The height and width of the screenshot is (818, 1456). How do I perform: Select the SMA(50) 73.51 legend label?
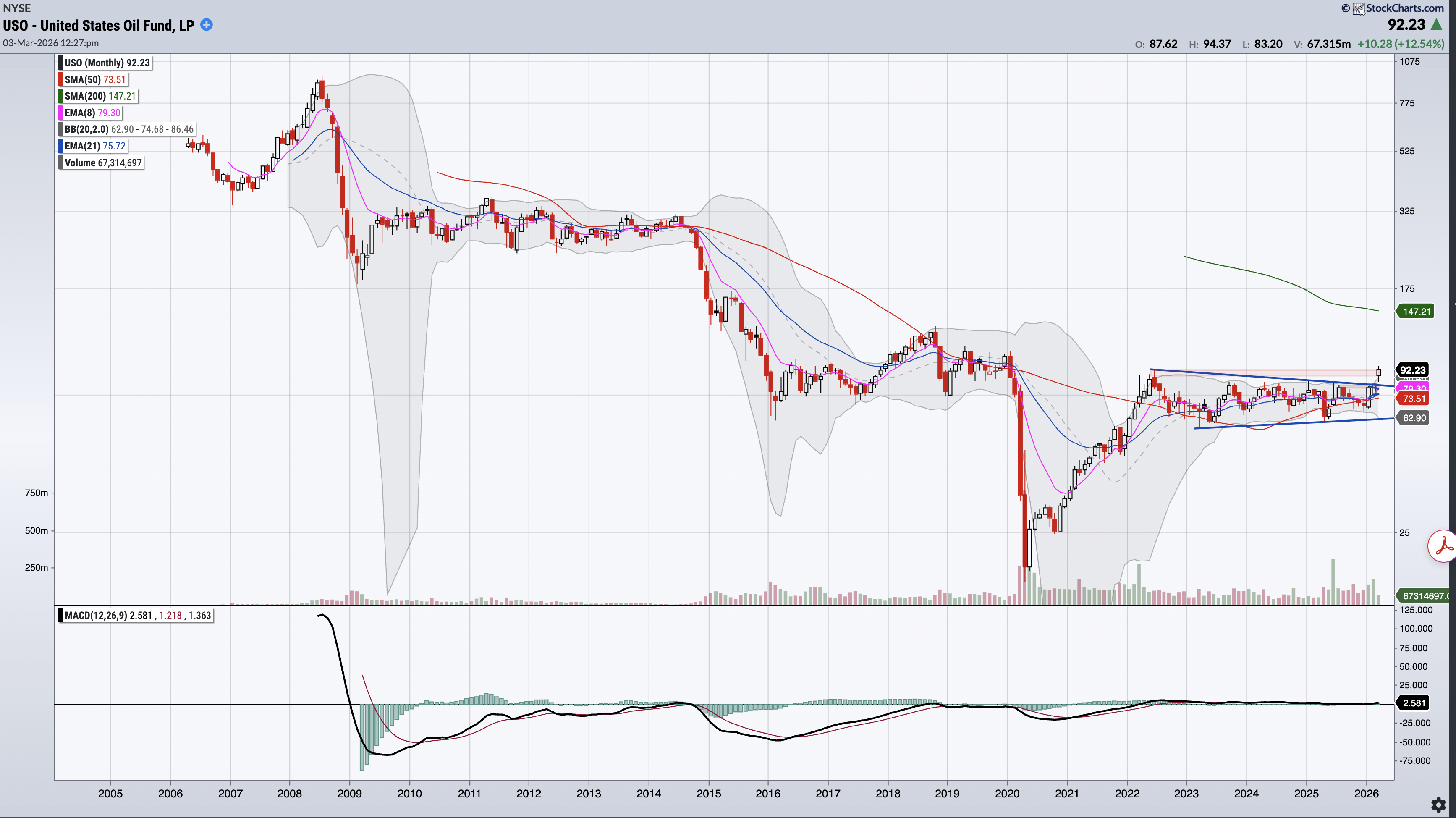click(x=94, y=80)
